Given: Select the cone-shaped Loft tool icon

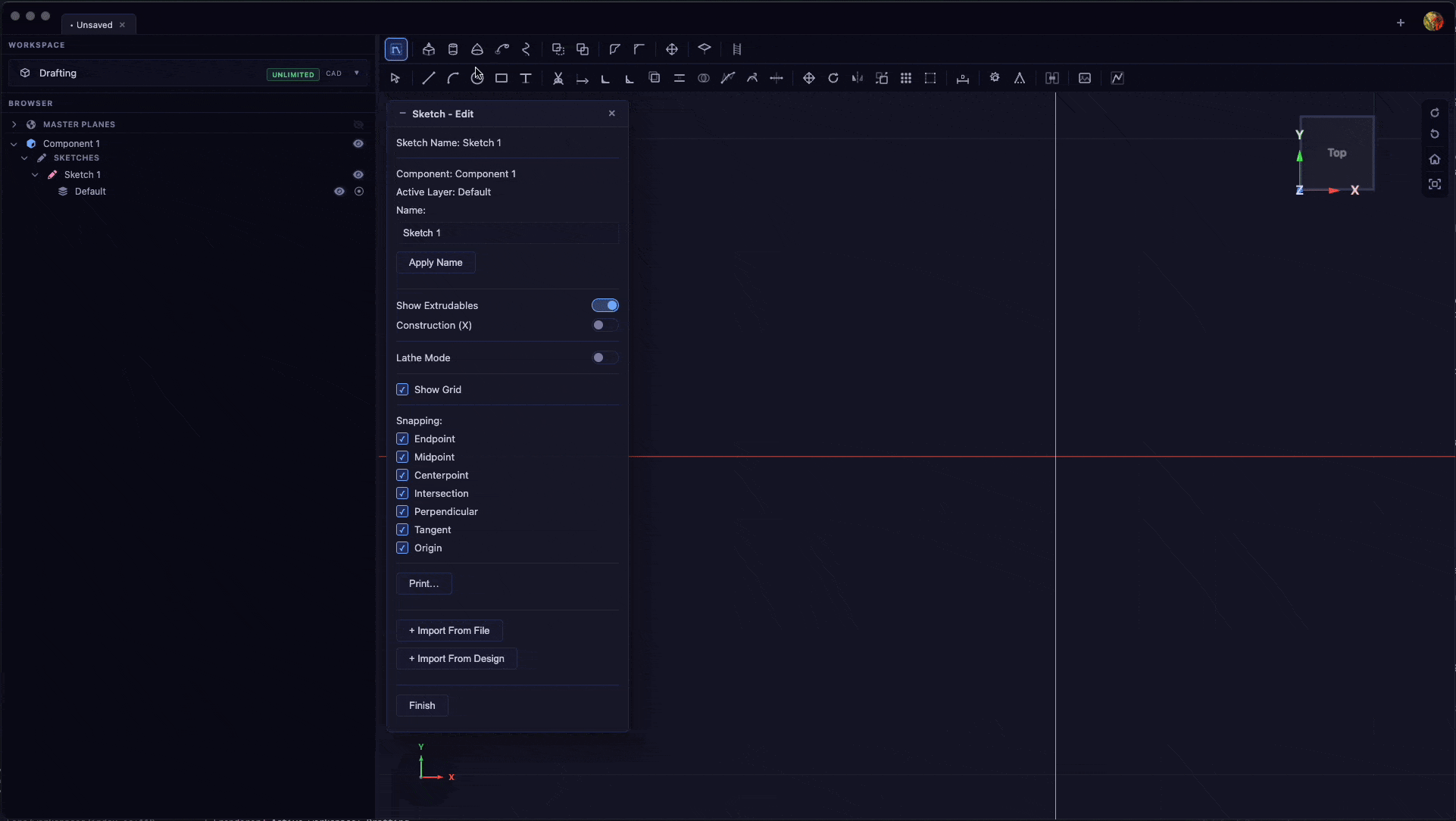Looking at the screenshot, I should (477, 49).
